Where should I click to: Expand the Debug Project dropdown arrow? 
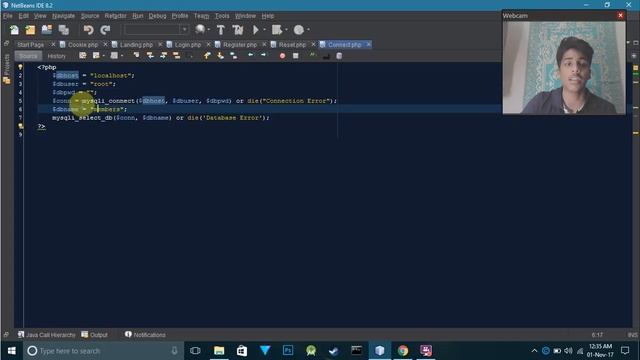coord(286,30)
